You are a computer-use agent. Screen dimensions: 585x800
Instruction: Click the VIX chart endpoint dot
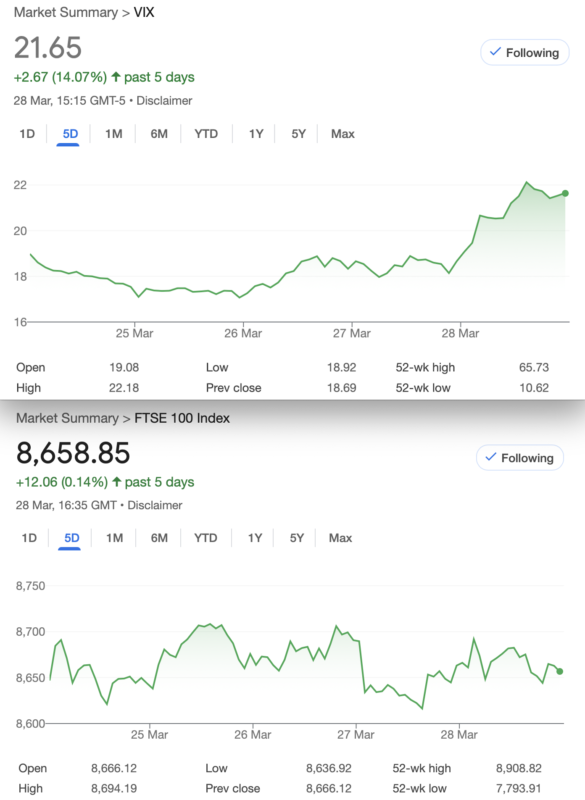(565, 193)
